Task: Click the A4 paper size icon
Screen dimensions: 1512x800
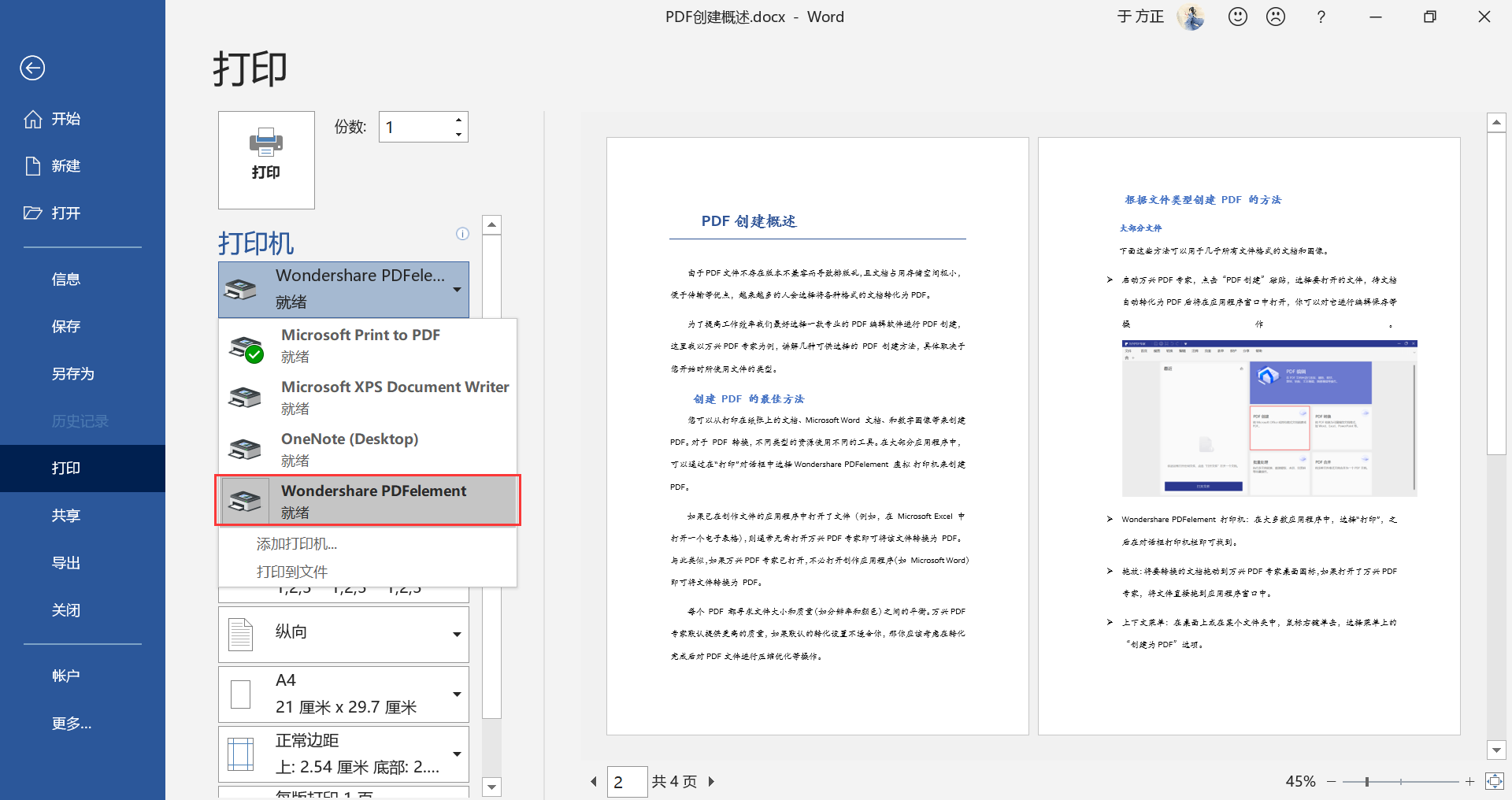Action: [240, 694]
